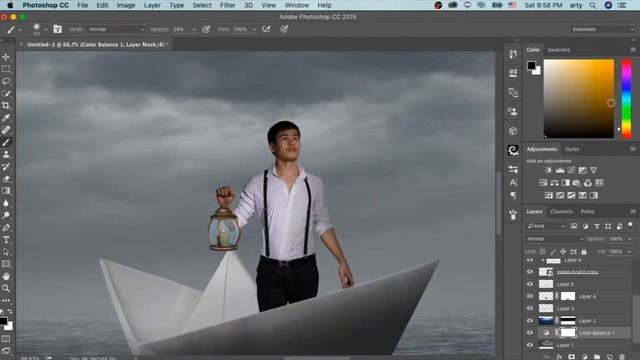Switch to the Paths tab
The image size is (640, 360).
(x=587, y=211)
